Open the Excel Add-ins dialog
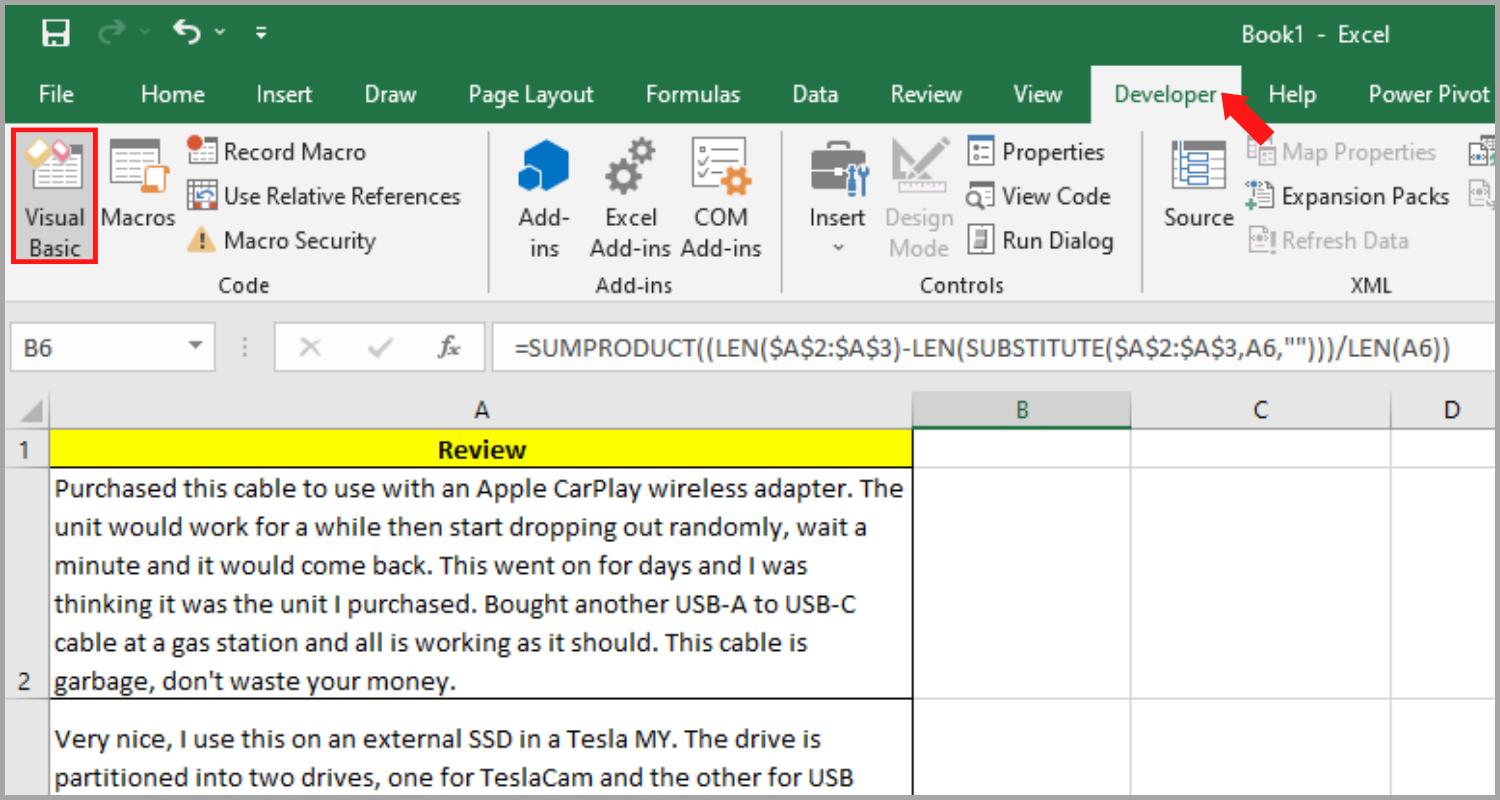This screenshot has width=1500, height=800. [x=630, y=195]
